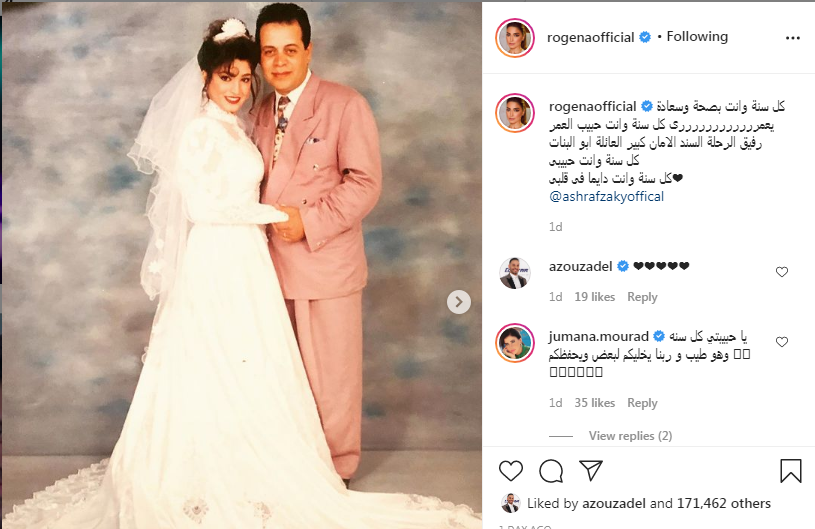Open azouzadel's avatar in comments

[514, 273]
